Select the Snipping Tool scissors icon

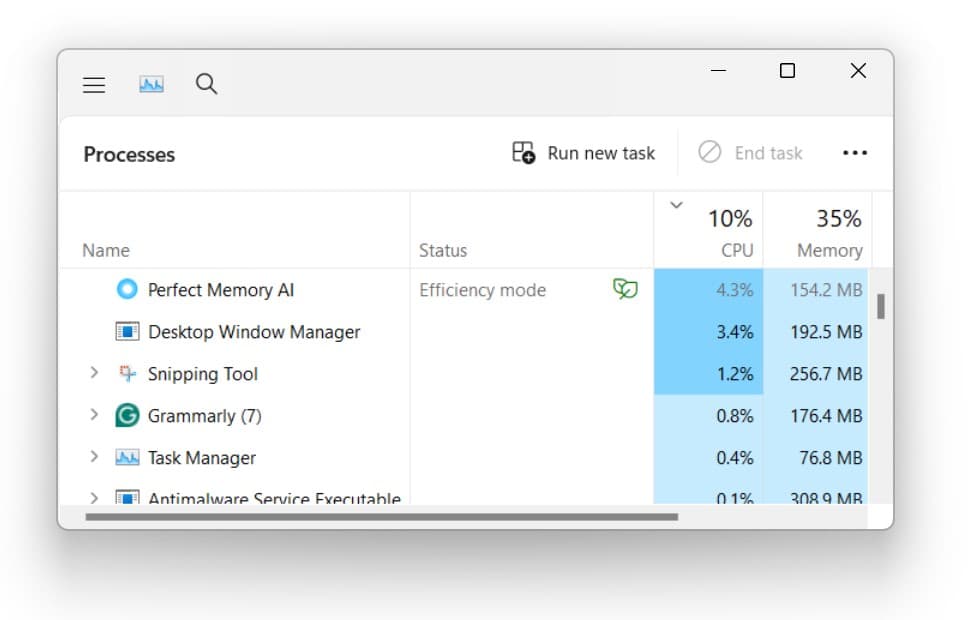tap(127, 373)
